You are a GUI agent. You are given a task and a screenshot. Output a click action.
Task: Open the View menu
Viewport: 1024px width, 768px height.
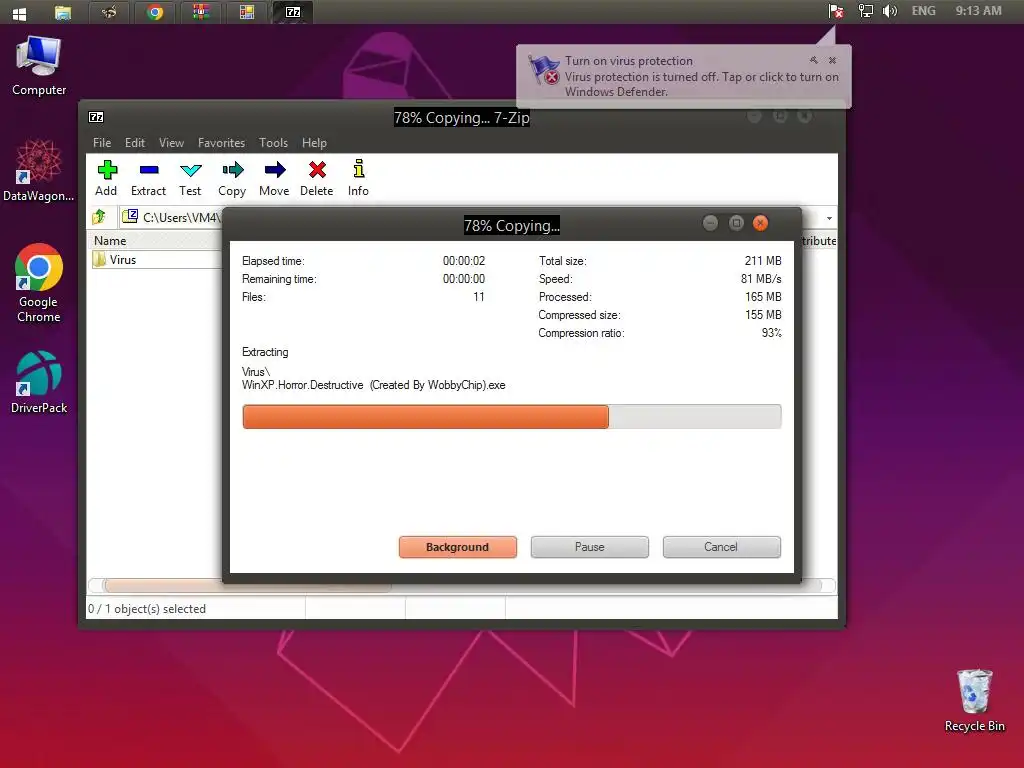(x=171, y=142)
